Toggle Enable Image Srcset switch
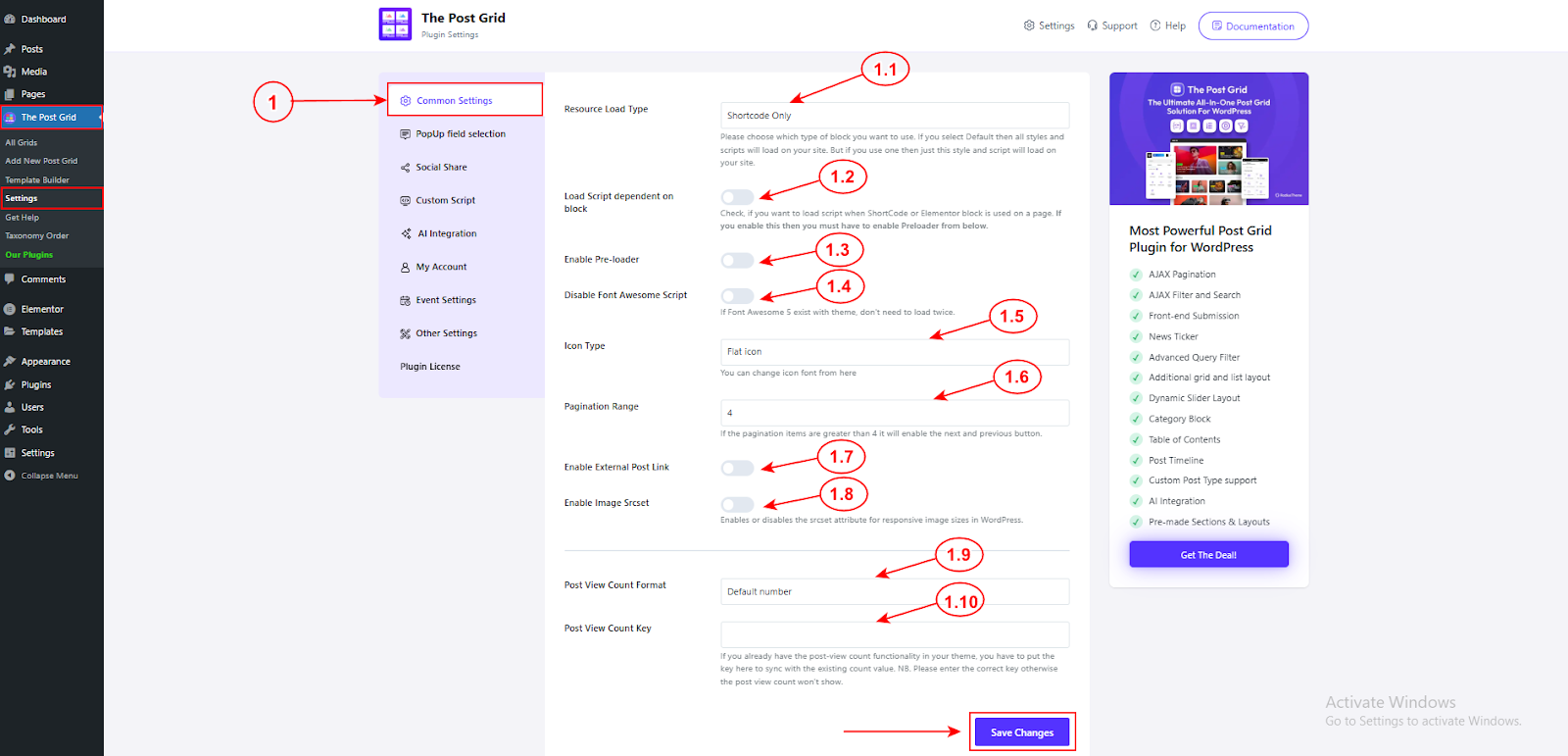Screen dimensions: 1568x756 pyautogui.click(x=737, y=504)
